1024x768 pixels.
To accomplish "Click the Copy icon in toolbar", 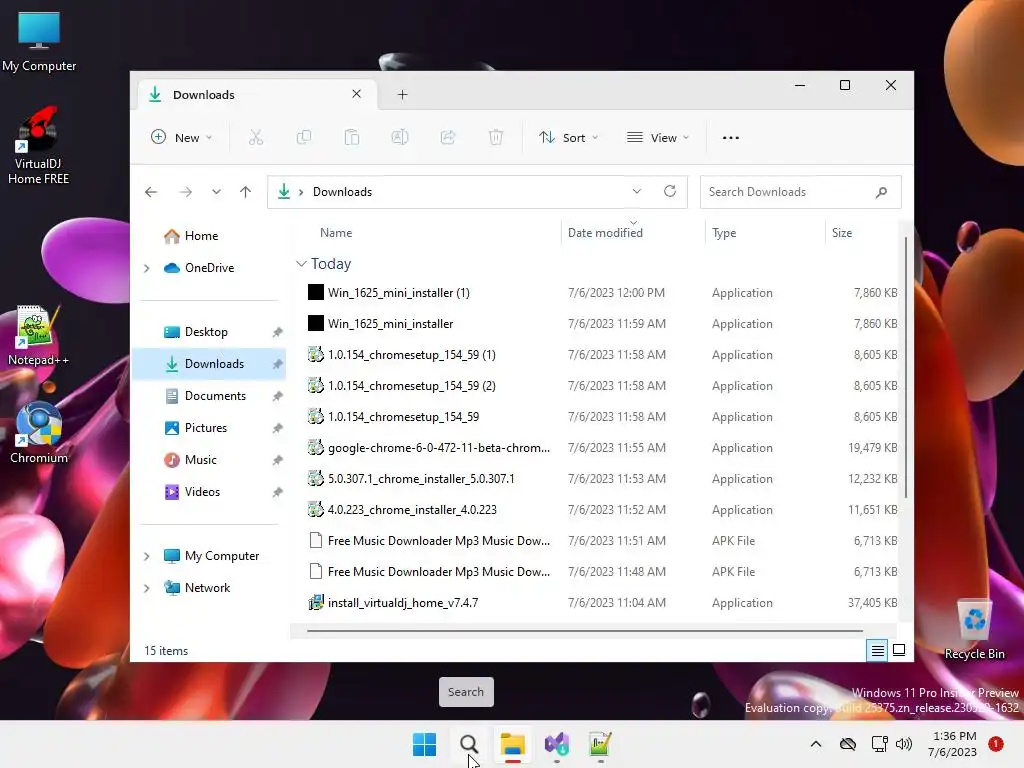I will [x=304, y=137].
